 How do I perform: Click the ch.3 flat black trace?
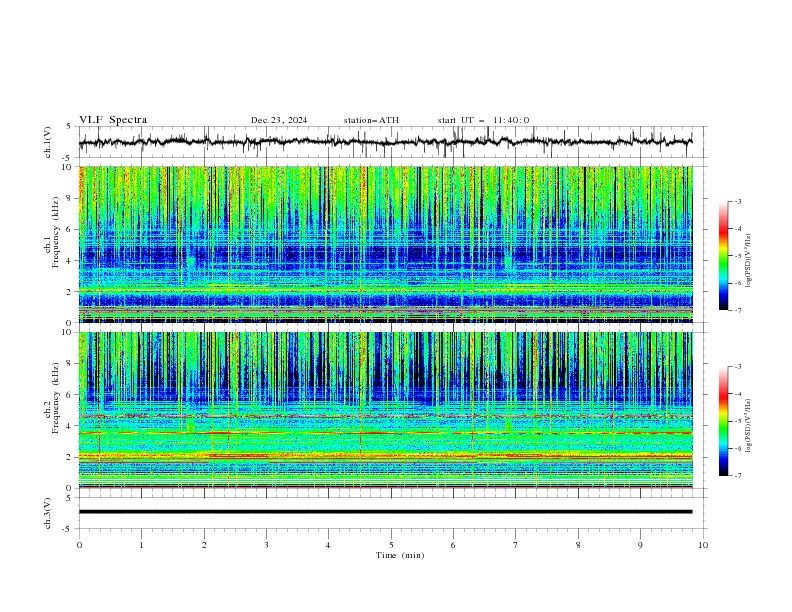pos(385,512)
